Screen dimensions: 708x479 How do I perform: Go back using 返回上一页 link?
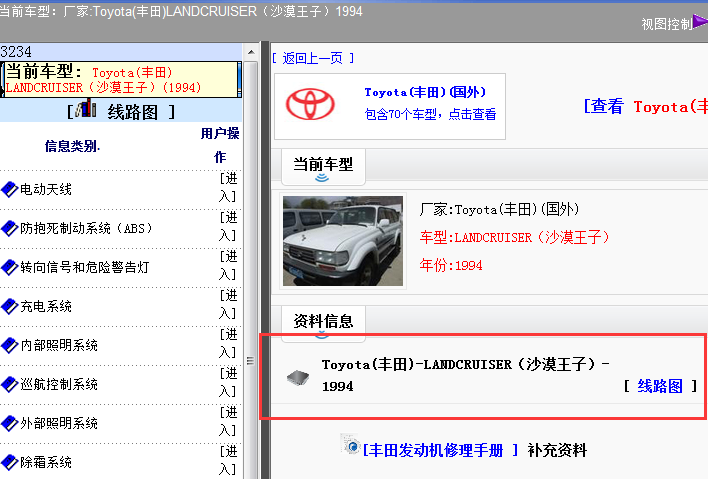click(312, 58)
